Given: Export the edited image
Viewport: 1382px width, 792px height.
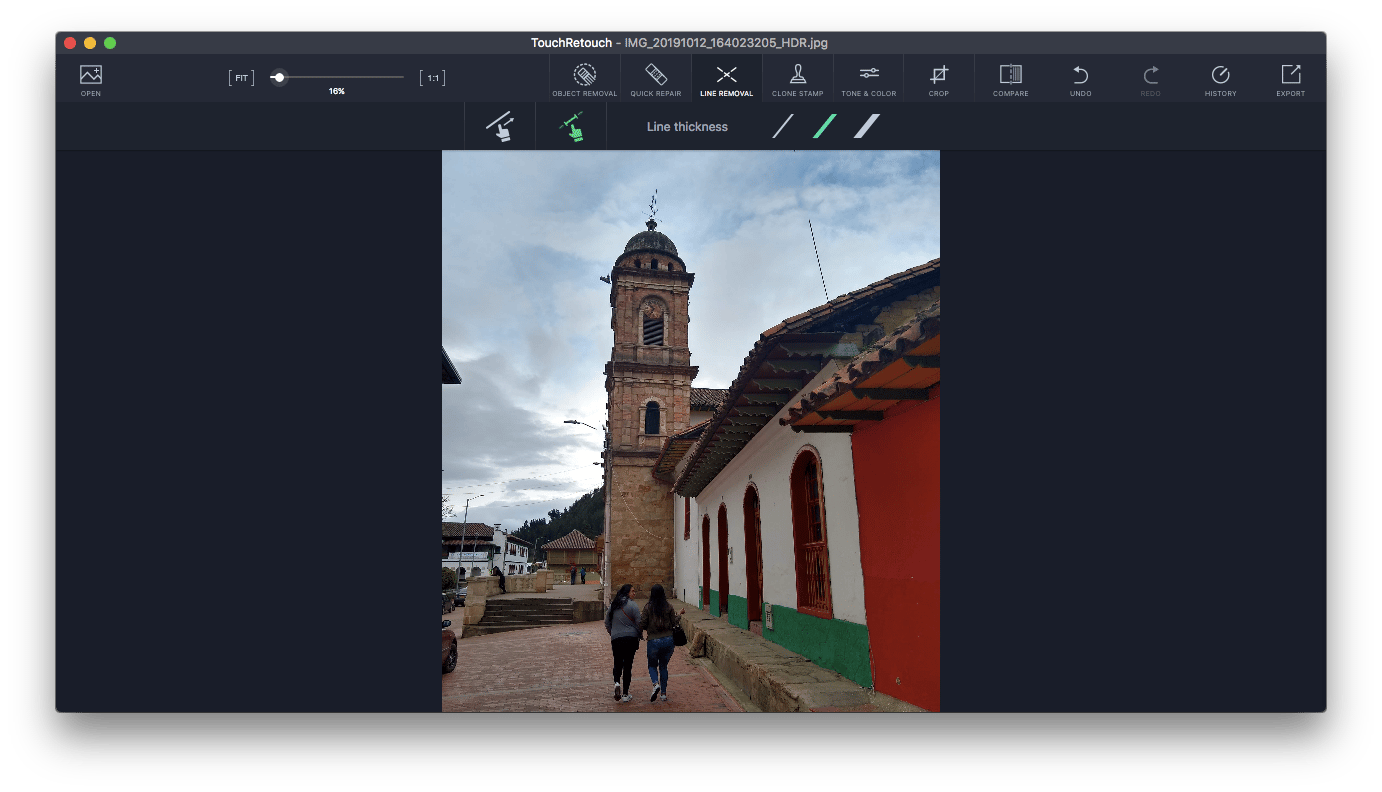Looking at the screenshot, I should tap(1291, 80).
